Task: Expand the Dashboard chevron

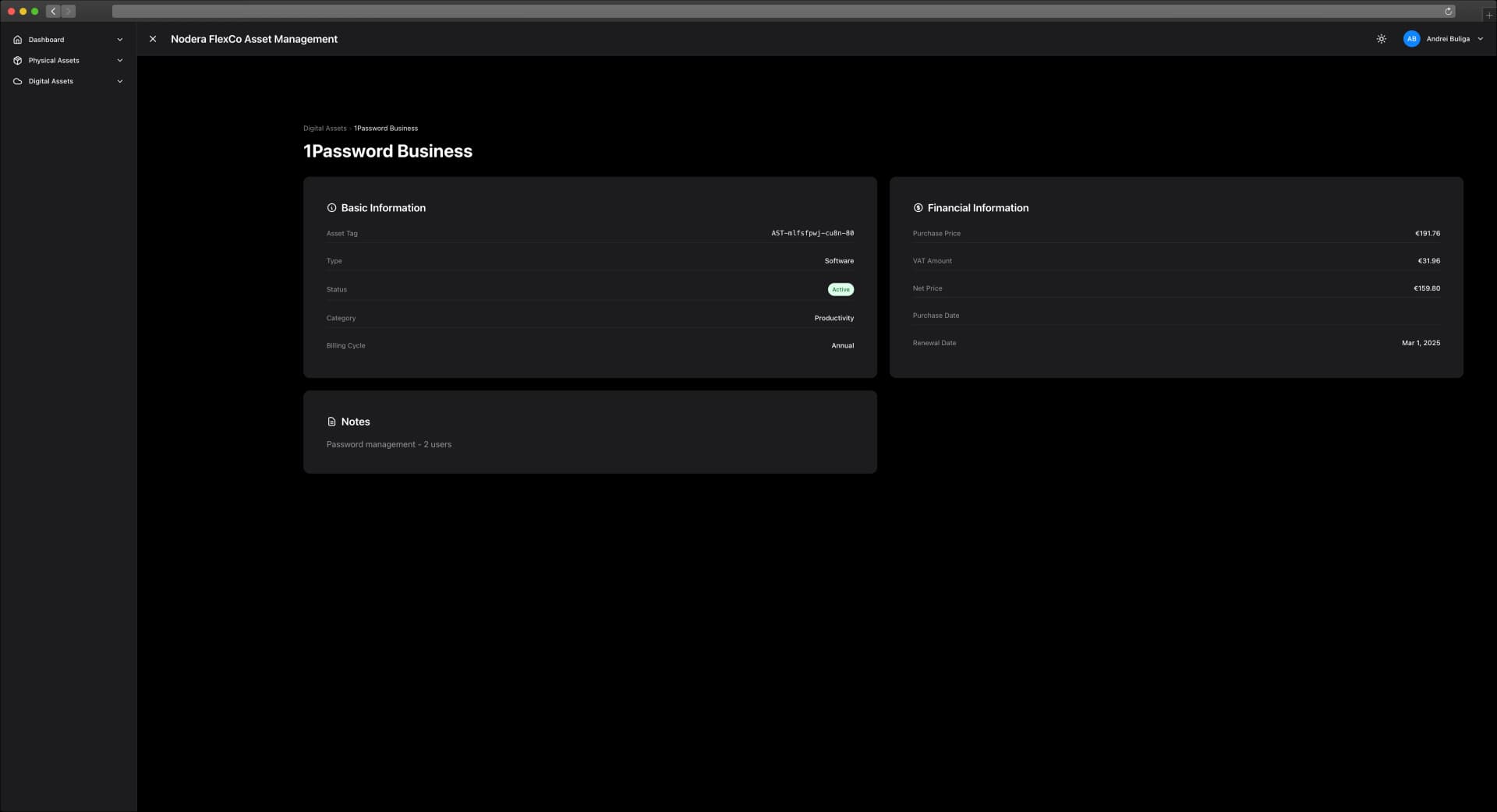Action: coord(119,40)
